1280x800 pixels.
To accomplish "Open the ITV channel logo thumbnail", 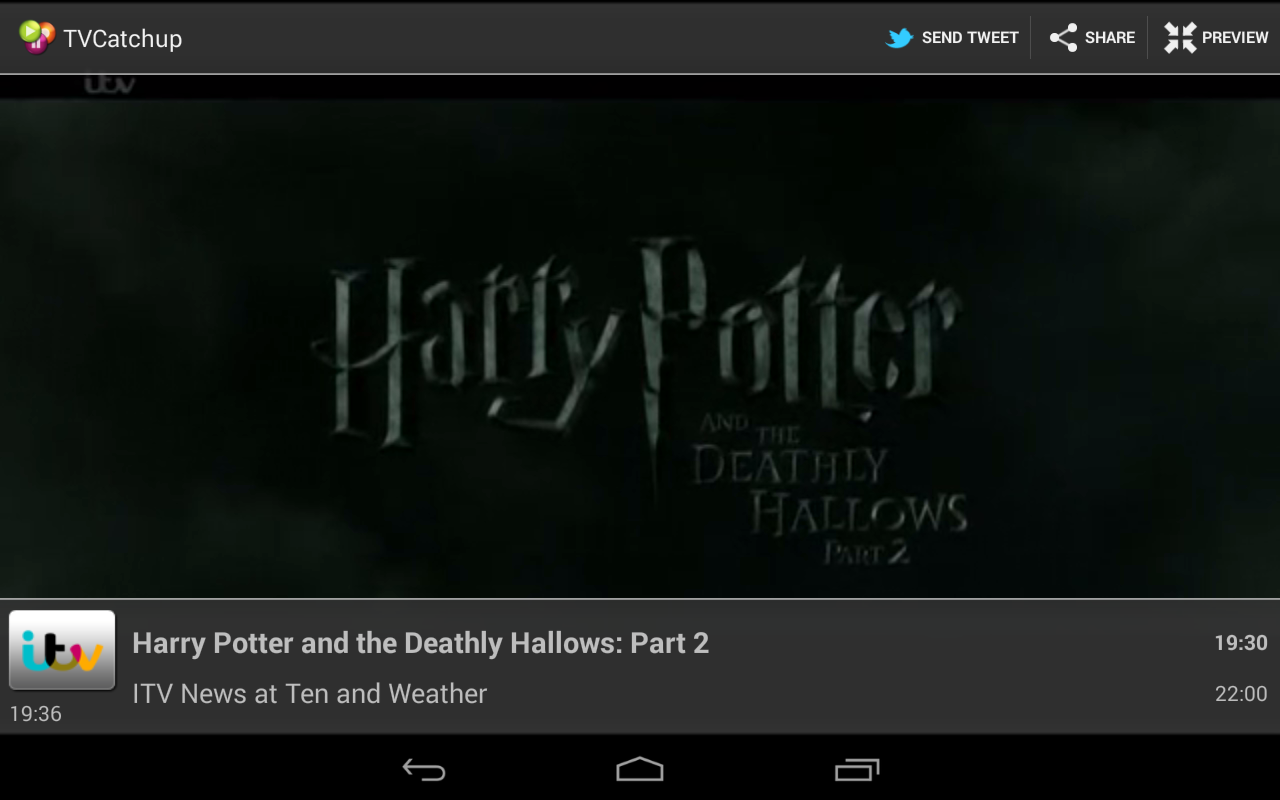I will (62, 650).
